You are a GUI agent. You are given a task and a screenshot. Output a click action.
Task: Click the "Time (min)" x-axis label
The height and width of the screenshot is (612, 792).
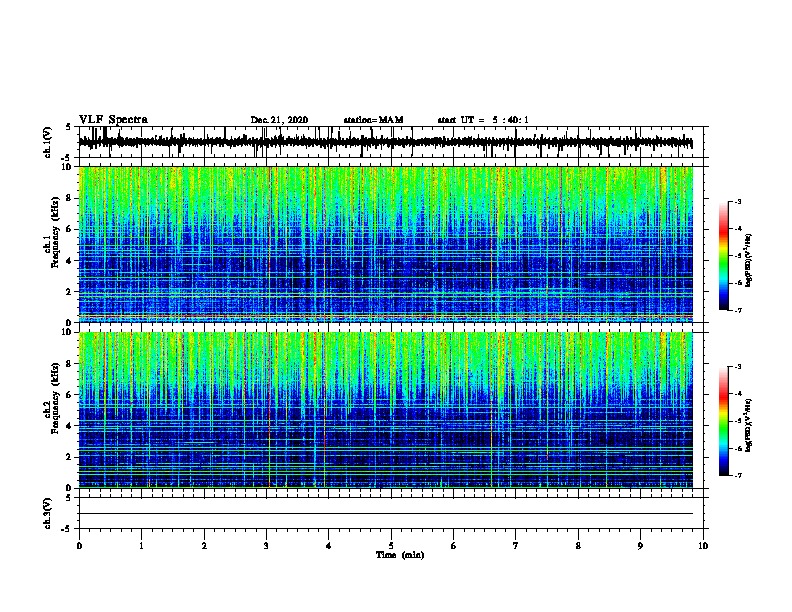pyautogui.click(x=400, y=555)
